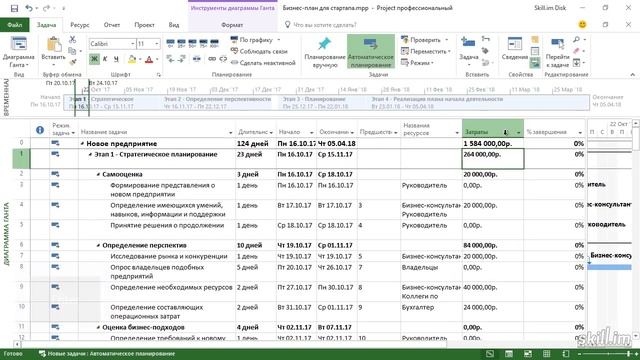The image size is (640, 360).
Task: Click the Indent task icon
Action: [x=182, y=59]
